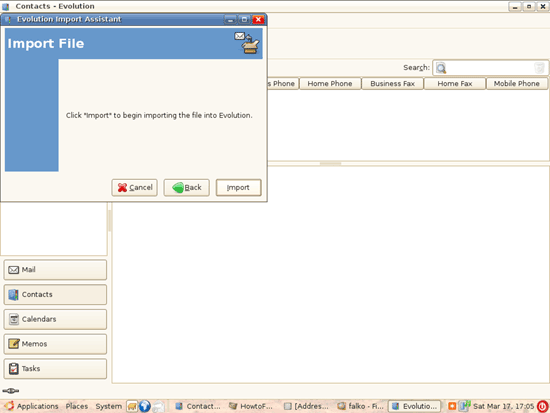Cancel the Evolution Import Assistant

[x=134, y=187]
